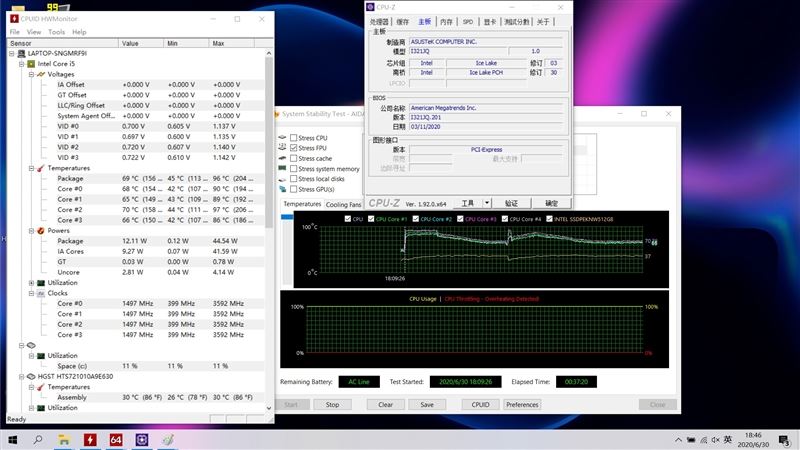The height and width of the screenshot is (450, 800).
Task: Open taskbar search magnifier
Action: pos(38,440)
